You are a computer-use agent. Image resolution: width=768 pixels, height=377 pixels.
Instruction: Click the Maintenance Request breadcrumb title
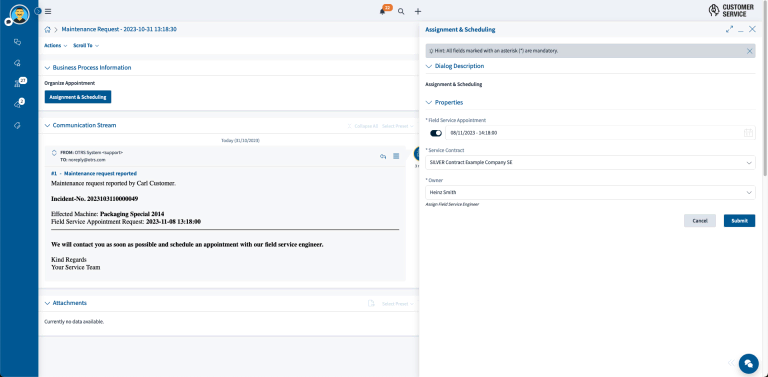tap(119, 29)
